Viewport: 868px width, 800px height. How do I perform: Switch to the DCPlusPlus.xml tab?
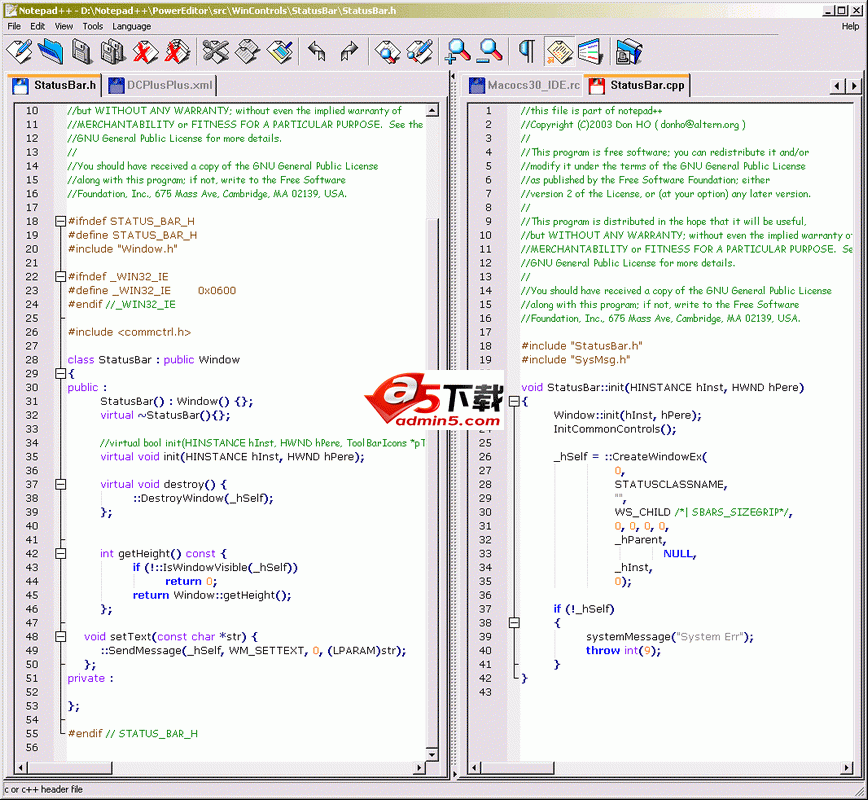pyautogui.click(x=160, y=85)
